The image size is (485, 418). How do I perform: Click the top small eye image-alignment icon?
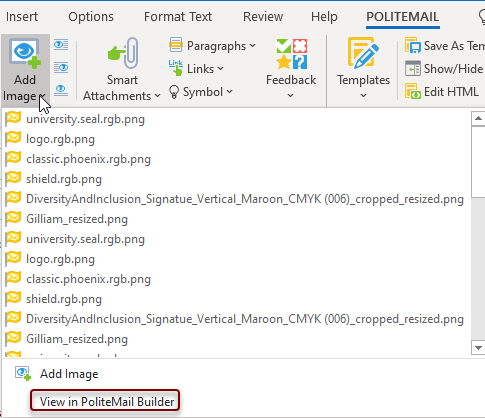click(x=61, y=44)
